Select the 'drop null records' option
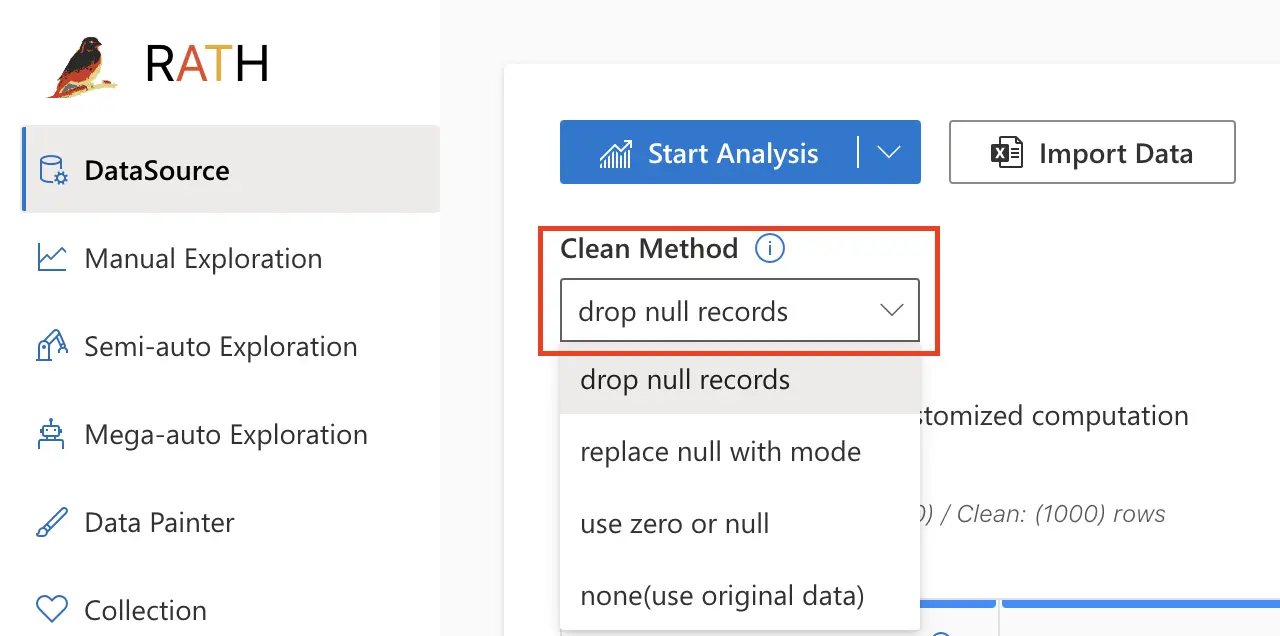 tap(685, 380)
